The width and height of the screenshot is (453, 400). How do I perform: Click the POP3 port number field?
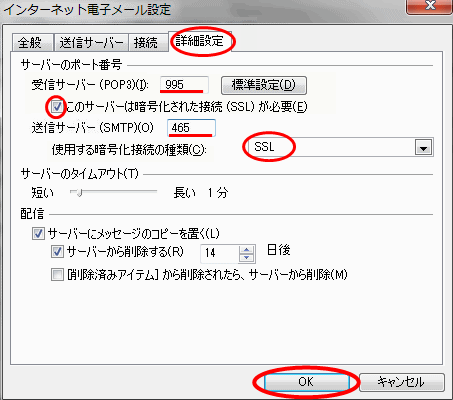(184, 85)
